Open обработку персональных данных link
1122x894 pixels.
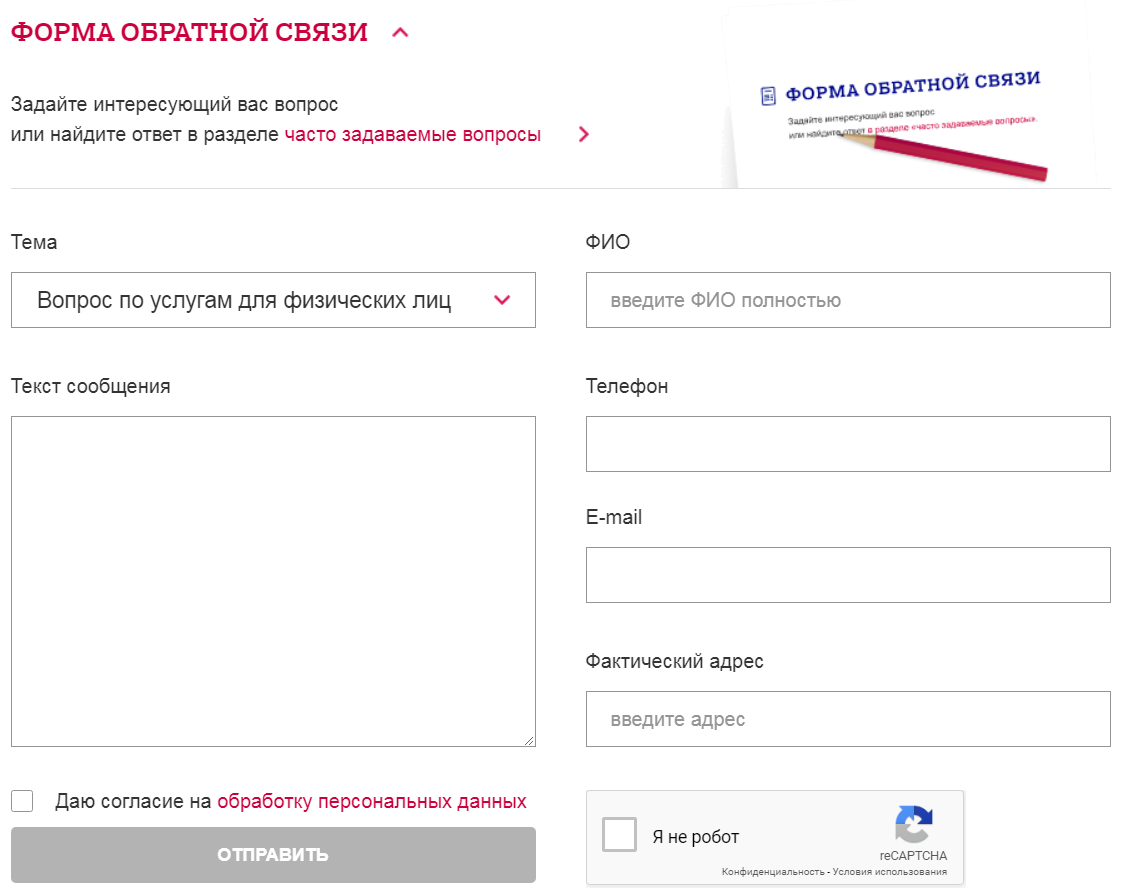(371, 801)
